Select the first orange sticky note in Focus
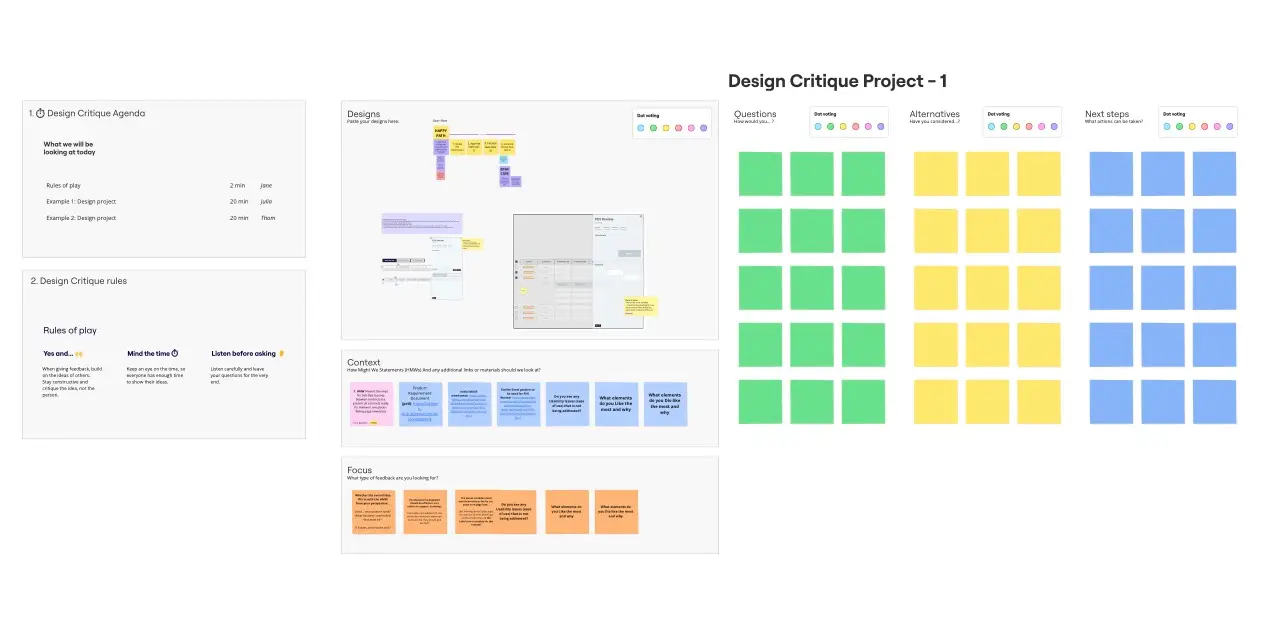Image resolution: width=1263 pixels, height=624 pixels. pyautogui.click(x=371, y=511)
